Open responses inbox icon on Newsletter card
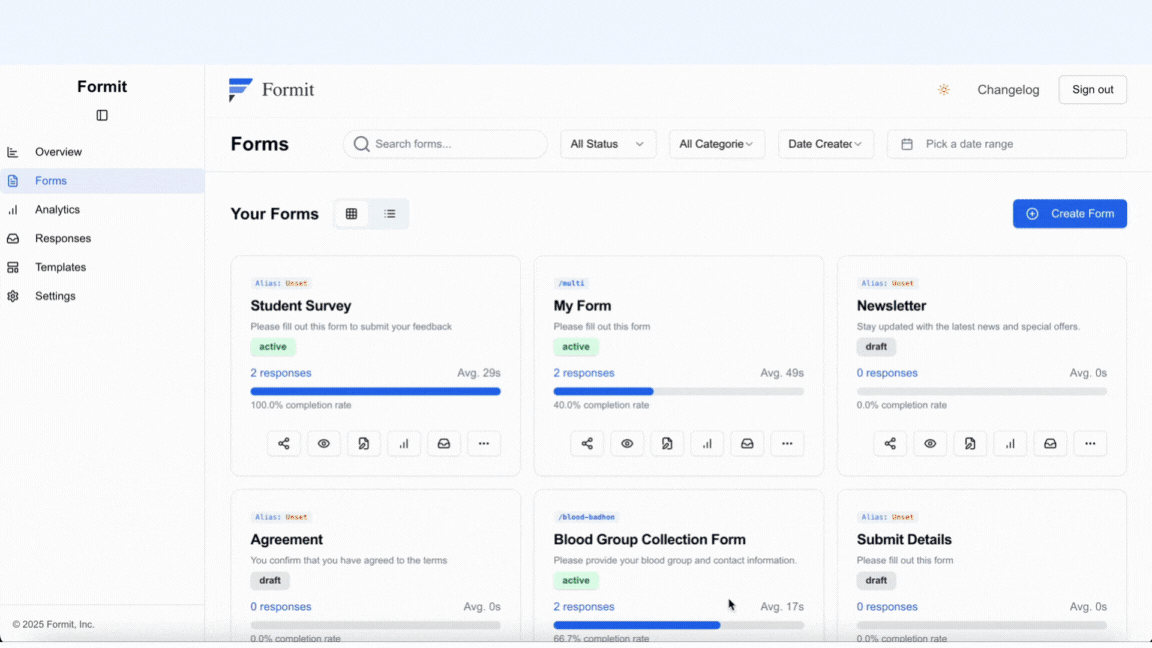 pyautogui.click(x=1050, y=444)
